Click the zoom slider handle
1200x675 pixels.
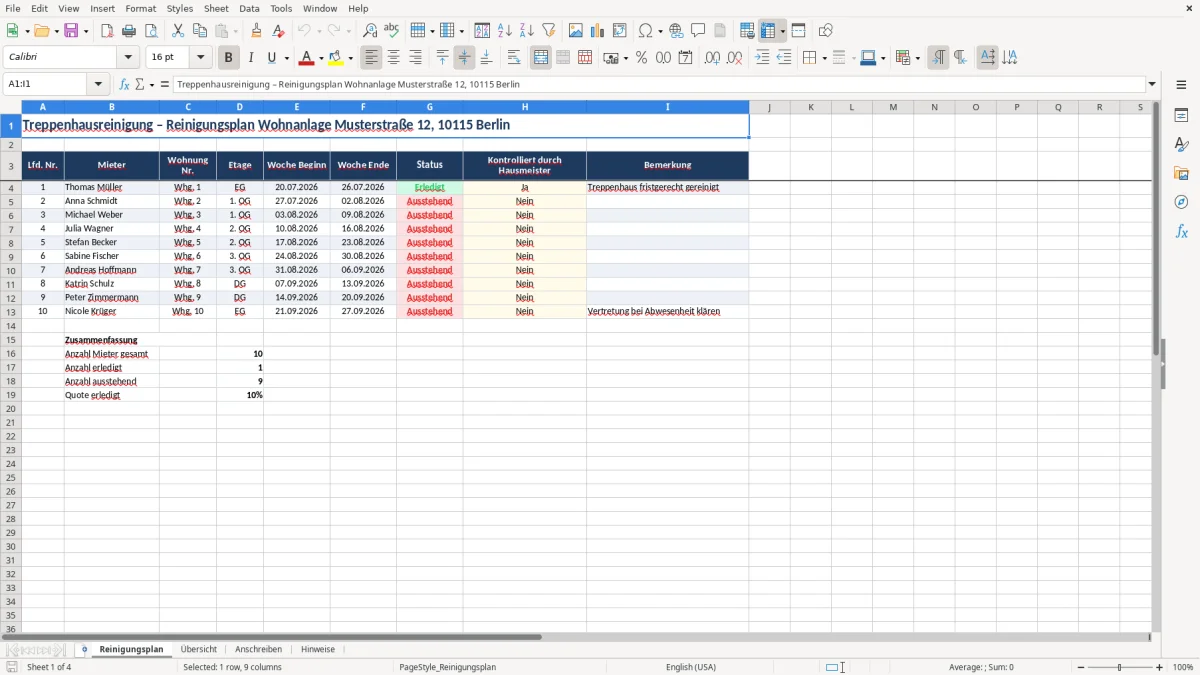click(1120, 667)
